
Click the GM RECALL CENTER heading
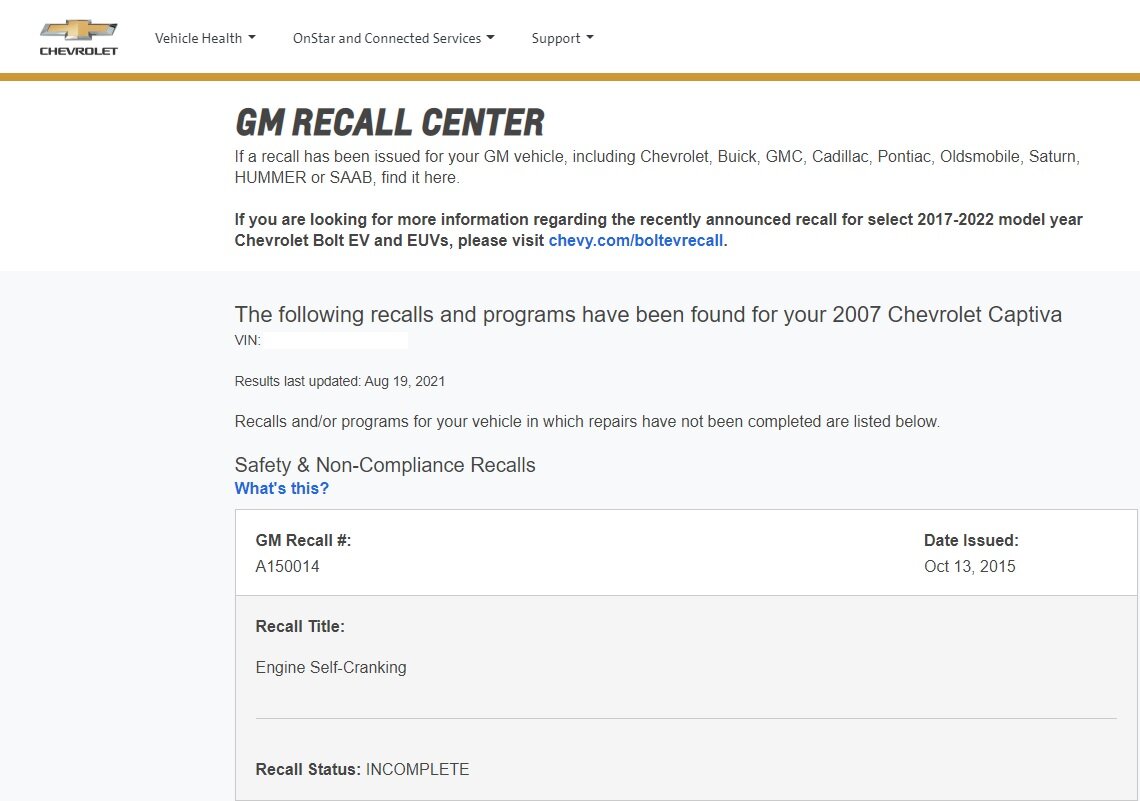coord(389,123)
